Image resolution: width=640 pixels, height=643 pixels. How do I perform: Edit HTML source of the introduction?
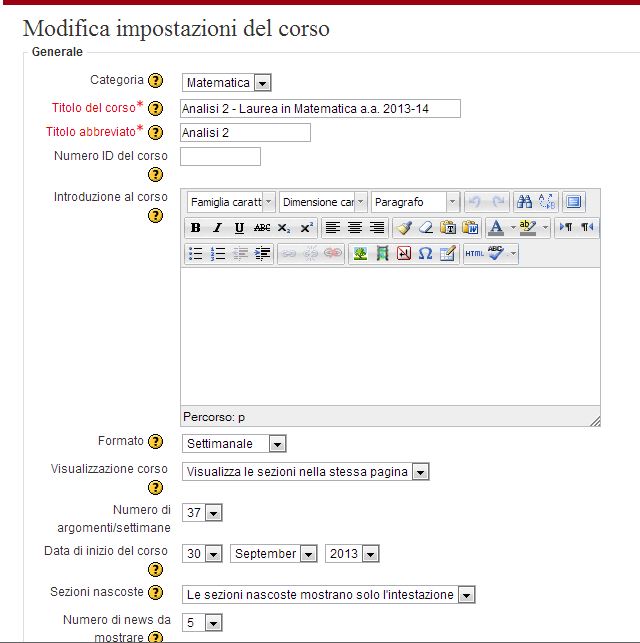pyautogui.click(x=475, y=254)
